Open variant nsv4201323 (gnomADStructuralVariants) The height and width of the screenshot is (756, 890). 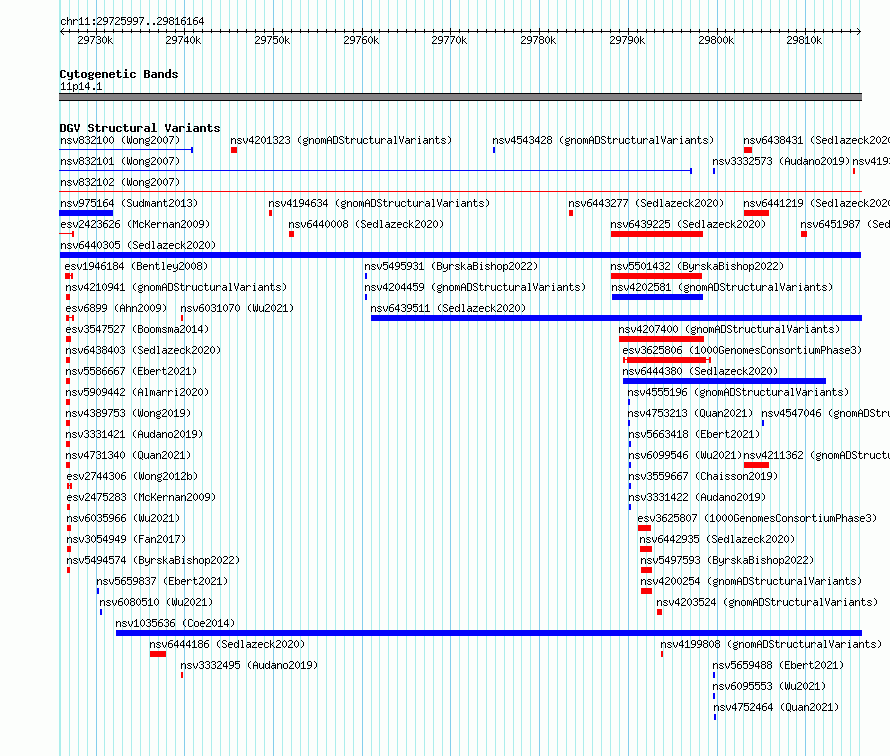[x=341, y=140]
